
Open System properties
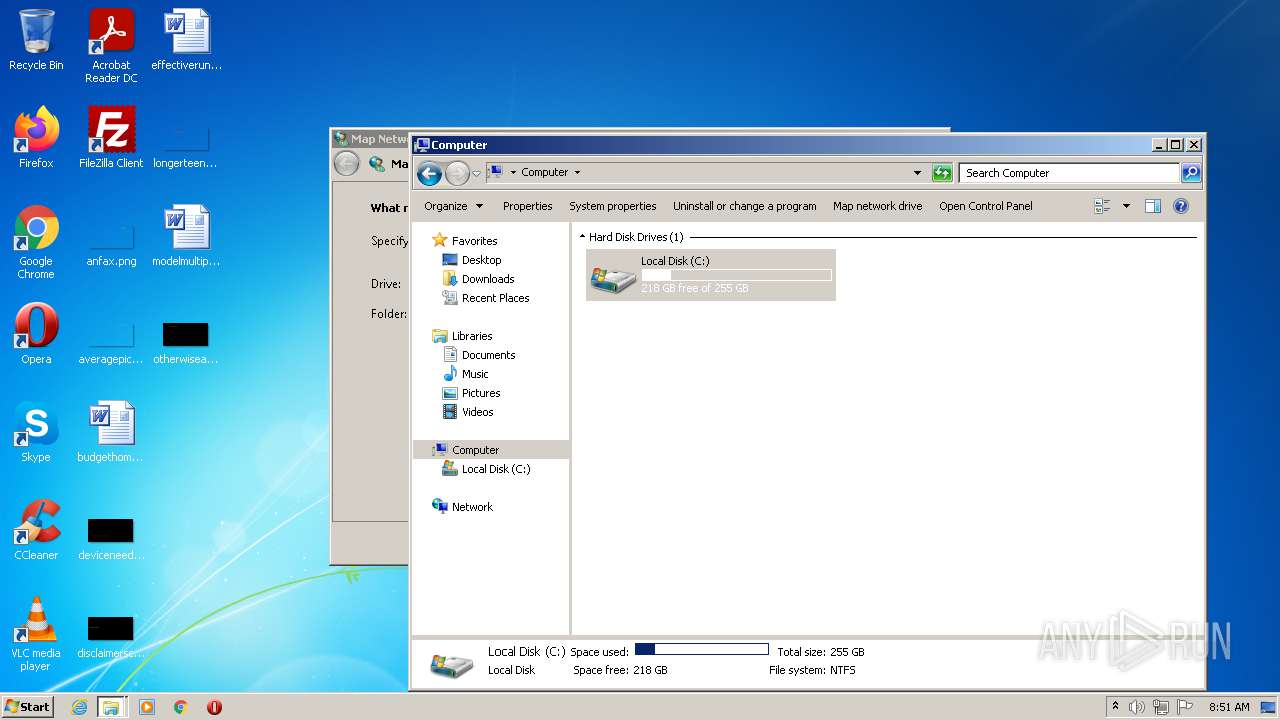click(x=612, y=206)
